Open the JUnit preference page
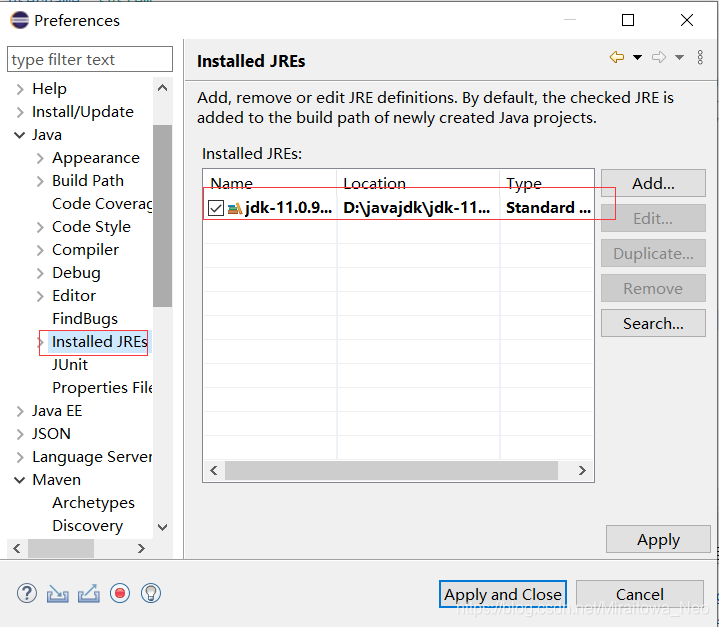 click(70, 365)
